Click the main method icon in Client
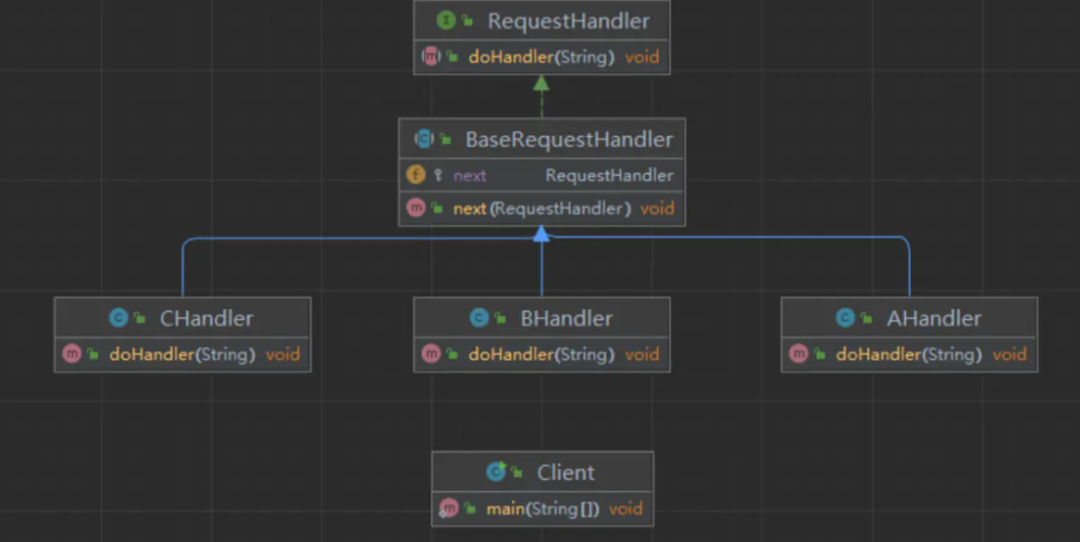 coord(448,508)
